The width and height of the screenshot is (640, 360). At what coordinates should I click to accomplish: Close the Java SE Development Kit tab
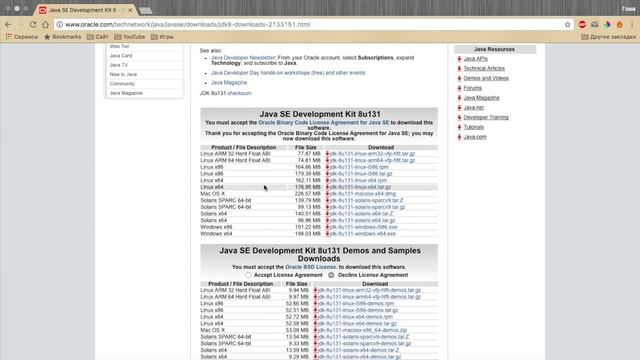click(130, 10)
